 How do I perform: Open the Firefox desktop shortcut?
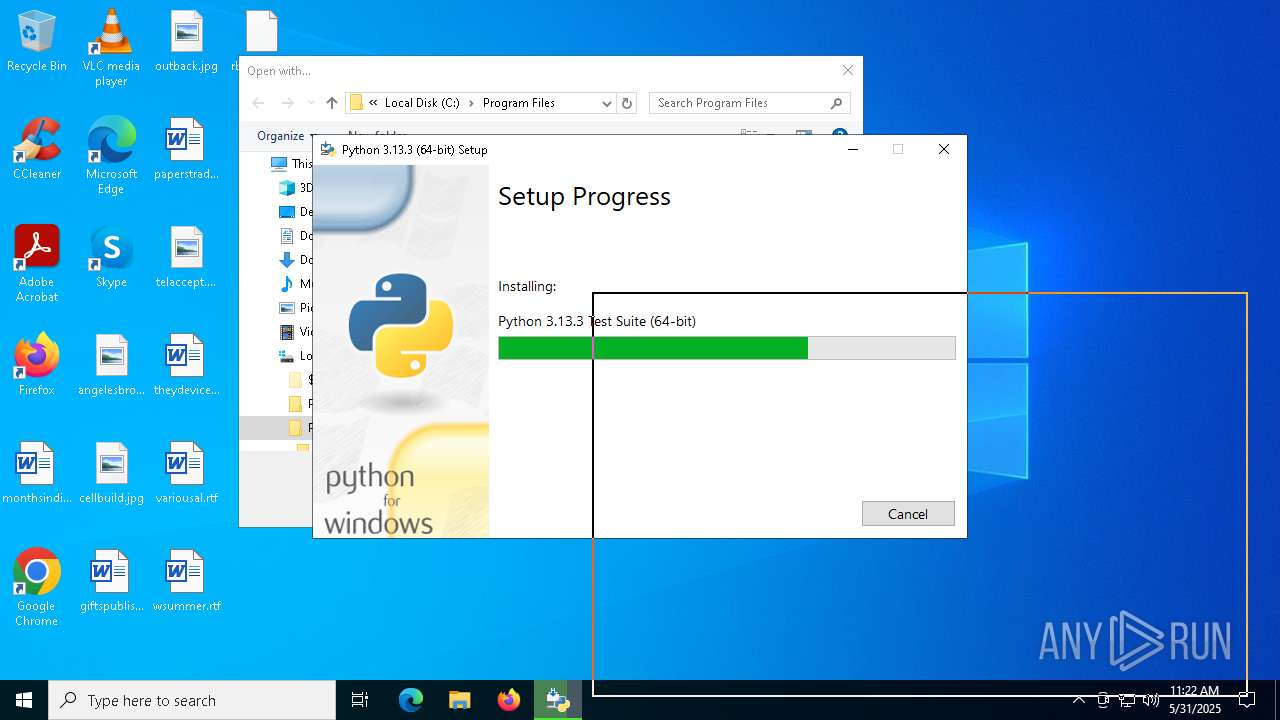37,365
